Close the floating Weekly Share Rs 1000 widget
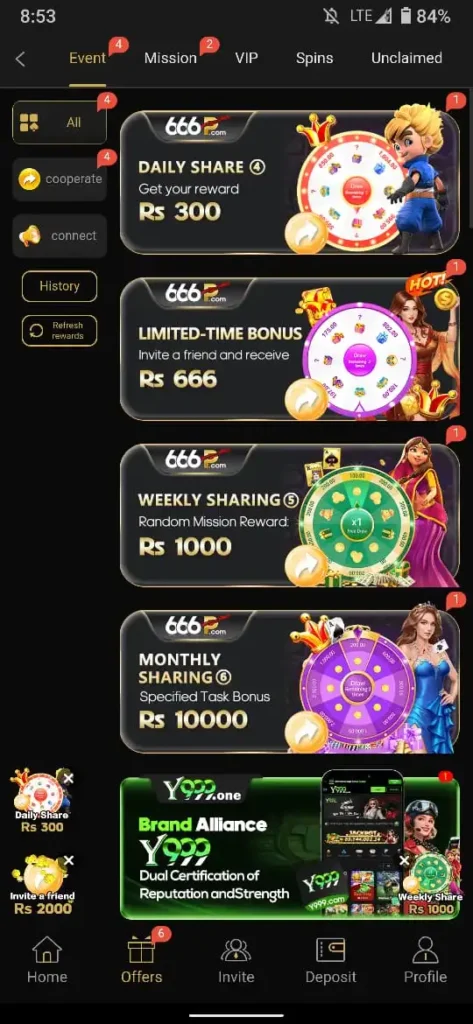473x1024 pixels. tap(404, 861)
